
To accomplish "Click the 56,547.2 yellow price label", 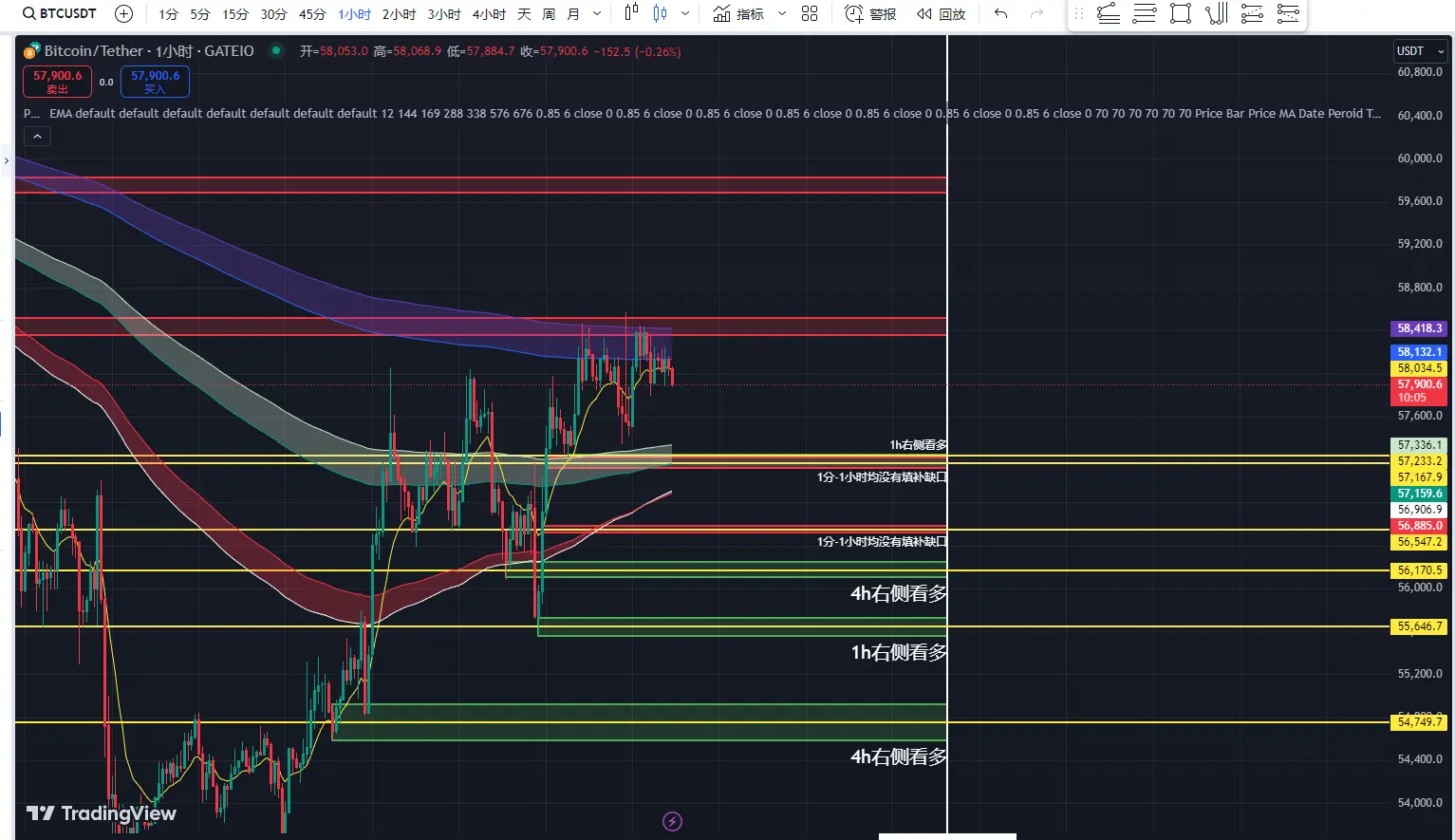I will pyautogui.click(x=1419, y=542).
